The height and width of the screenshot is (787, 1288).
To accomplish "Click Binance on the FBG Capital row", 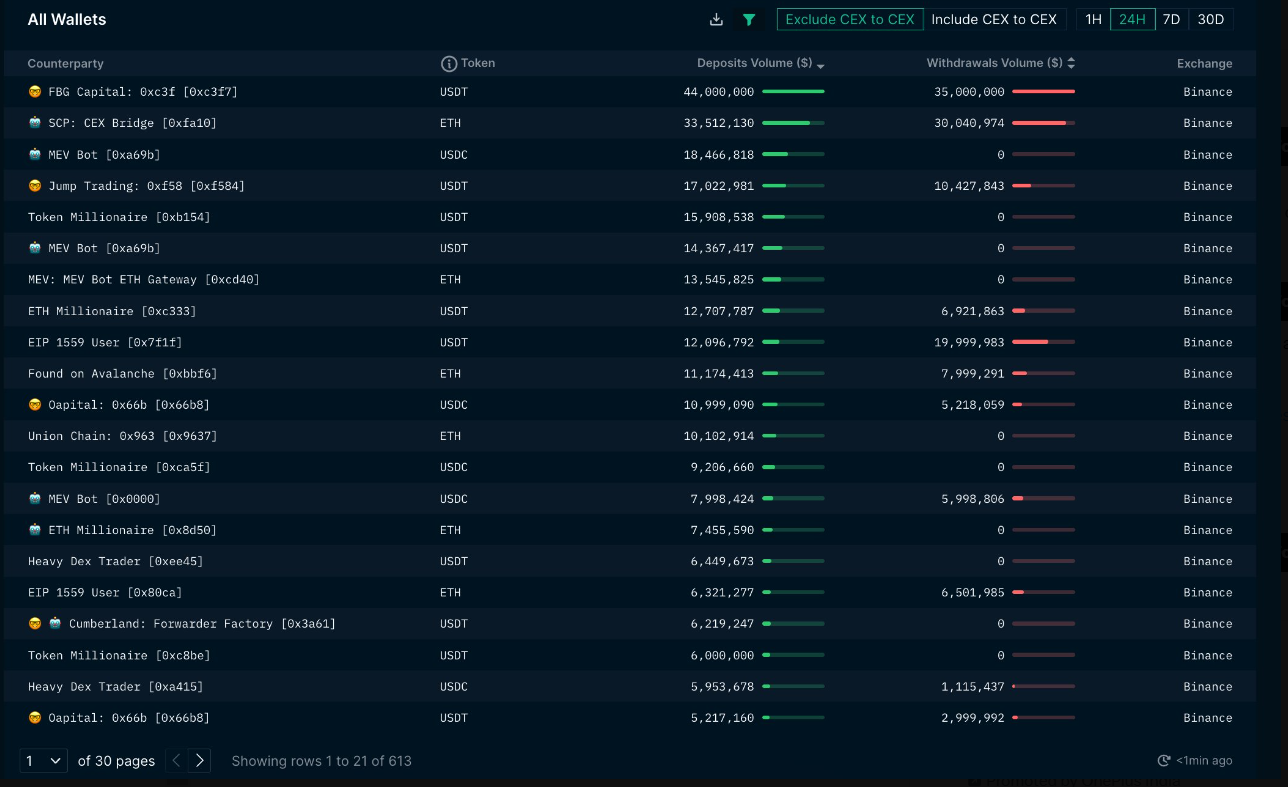I will tap(1208, 92).
